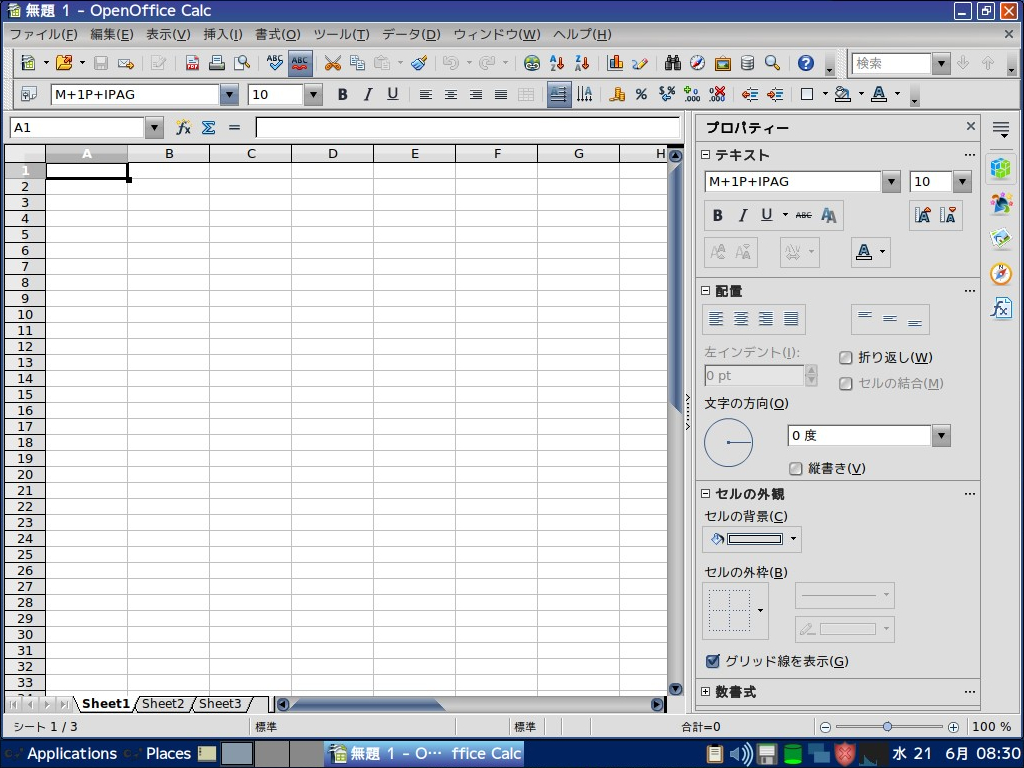Switch to the Sheet3 tab
Viewport: 1024px width, 768px height.
tap(220, 704)
